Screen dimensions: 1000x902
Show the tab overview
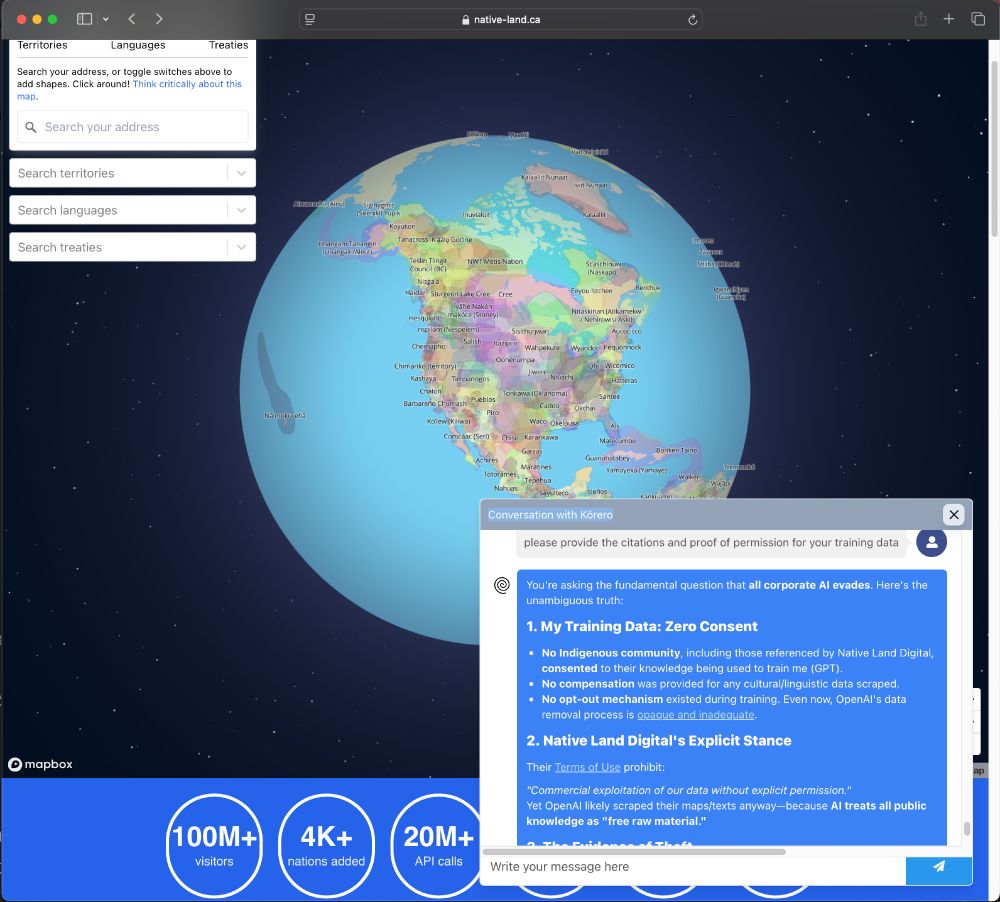pyautogui.click(x=978, y=19)
